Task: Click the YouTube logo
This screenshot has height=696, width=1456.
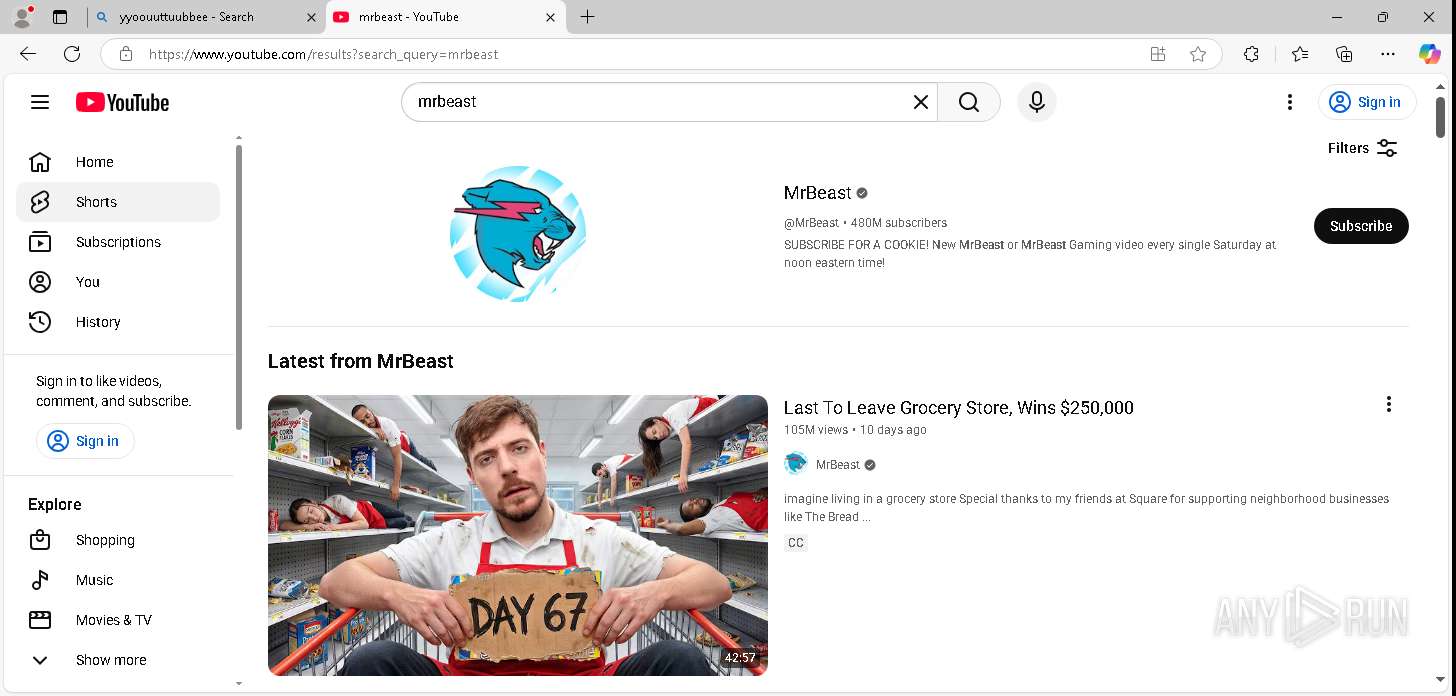Action: [122, 102]
